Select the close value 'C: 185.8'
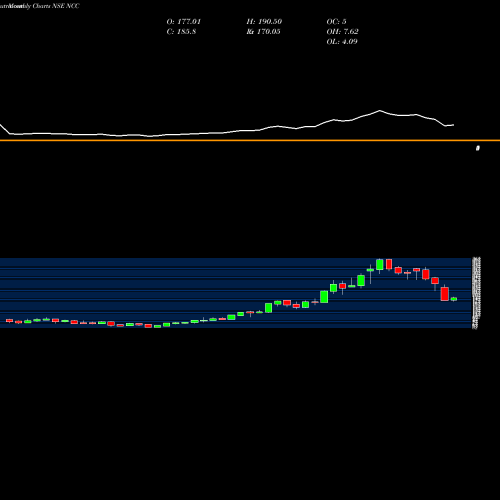This screenshot has height=500, width=500. 181,32
